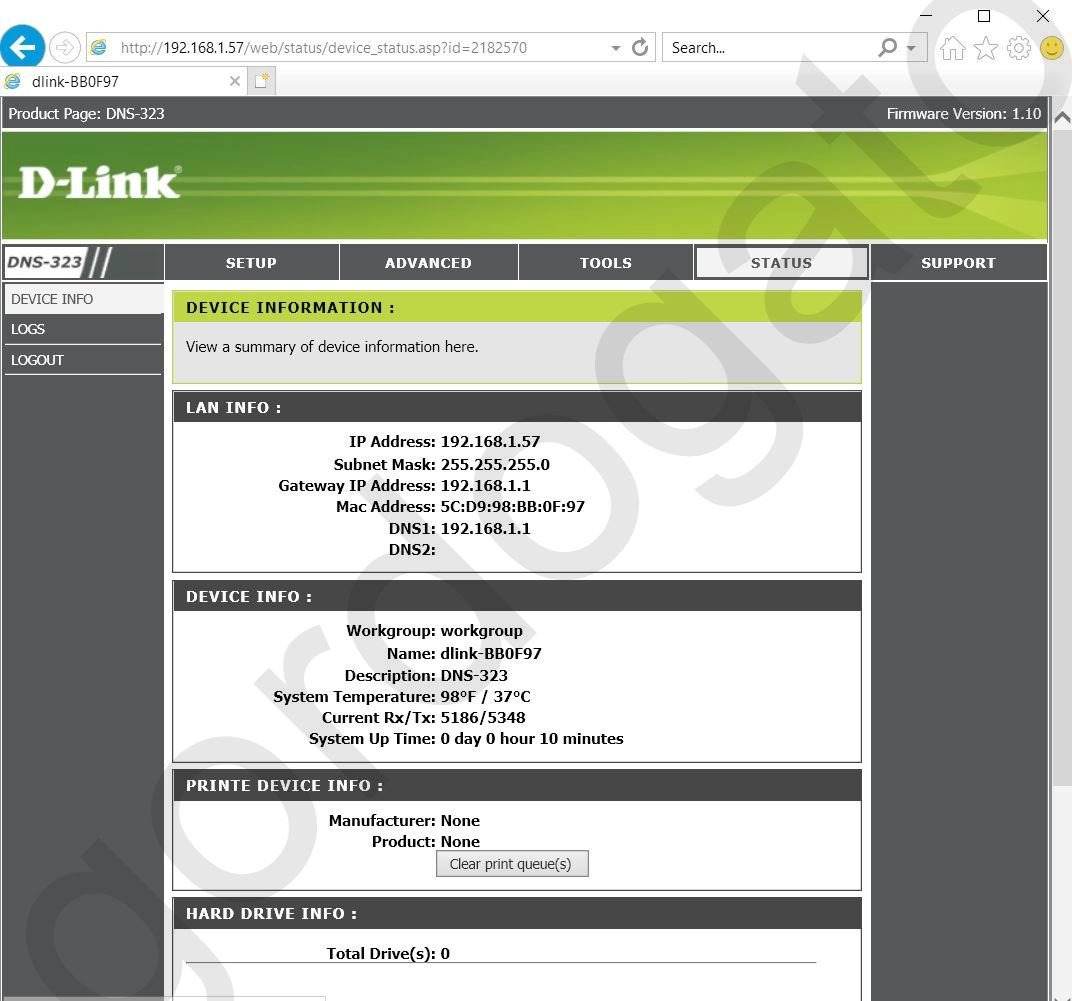
Task: Switch to the SETUP tab
Action: [251, 262]
